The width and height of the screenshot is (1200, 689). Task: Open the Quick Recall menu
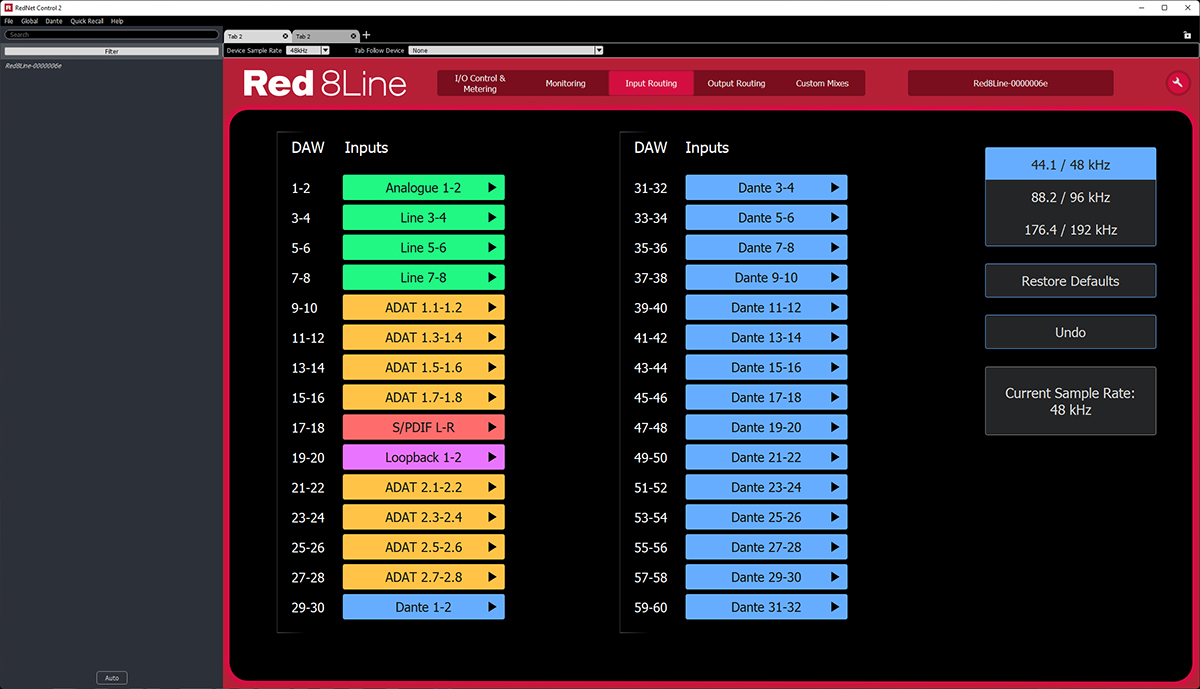click(x=86, y=21)
